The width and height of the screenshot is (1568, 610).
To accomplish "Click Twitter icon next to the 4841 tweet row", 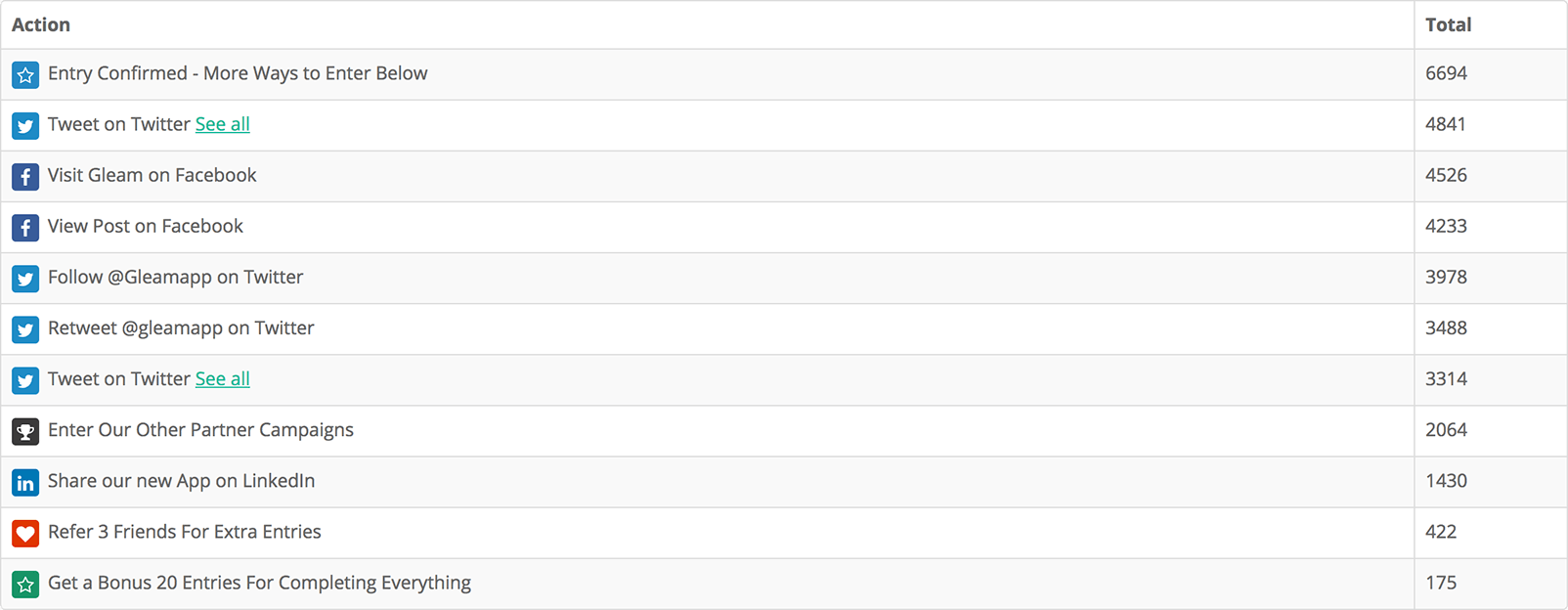I will (x=25, y=125).
